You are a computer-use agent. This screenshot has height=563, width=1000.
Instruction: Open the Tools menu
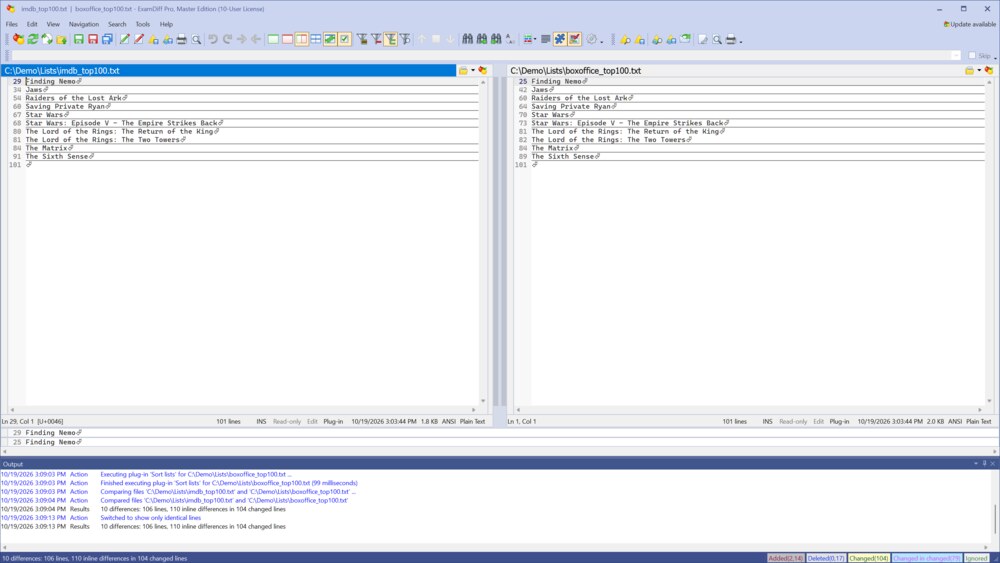(x=142, y=24)
